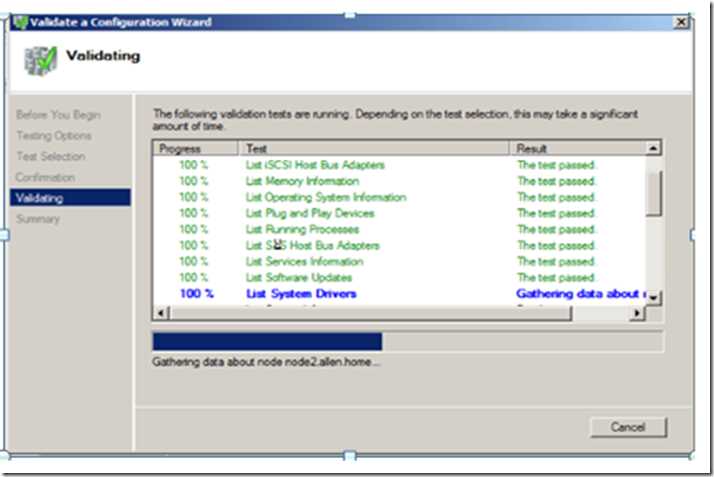Click the Test column header

pyautogui.click(x=373, y=148)
